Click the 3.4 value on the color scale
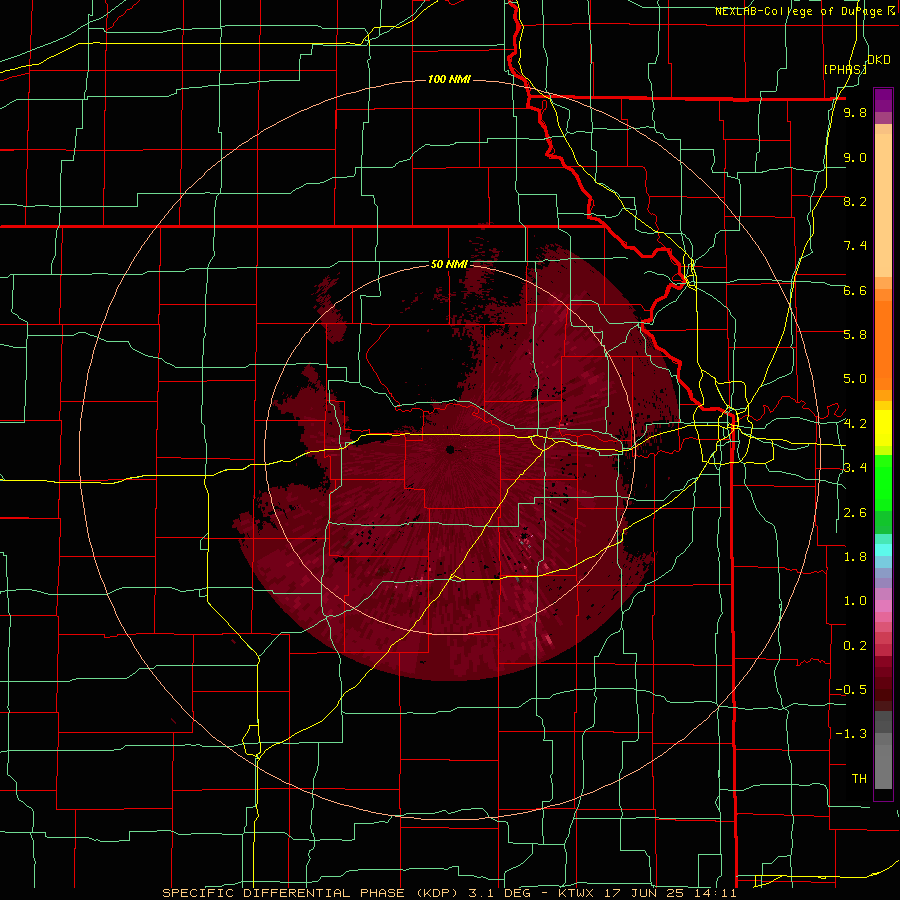900x900 pixels. [x=855, y=468]
